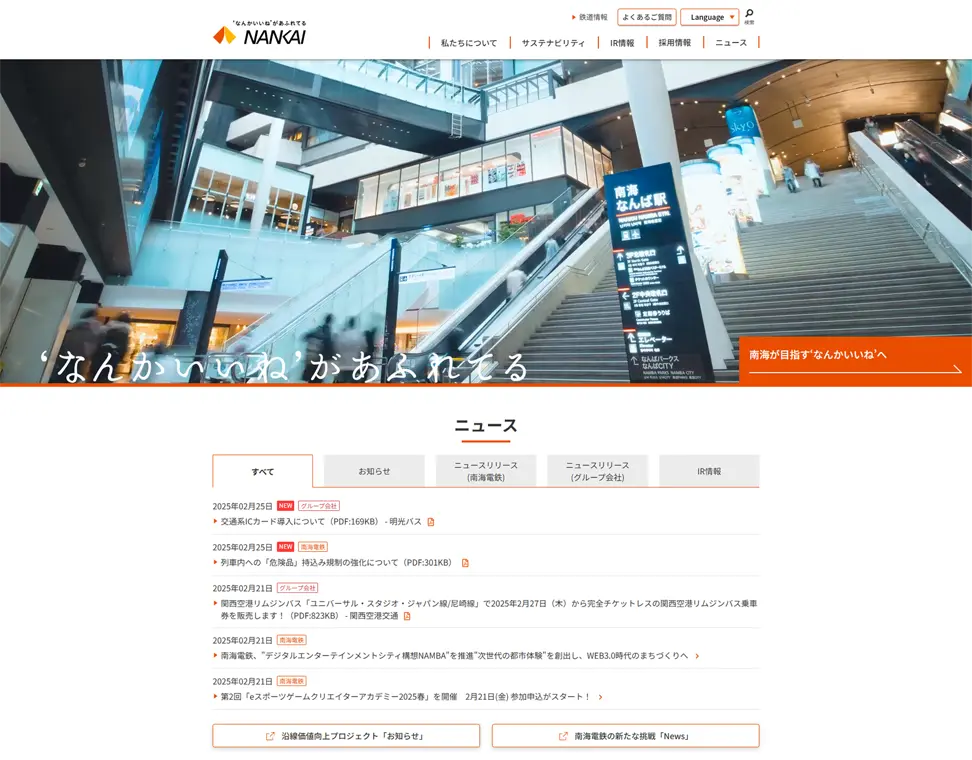Click the orange triangle before 鉄道情報
Screen dimensions: 972x760
pyautogui.click(x=574, y=17)
